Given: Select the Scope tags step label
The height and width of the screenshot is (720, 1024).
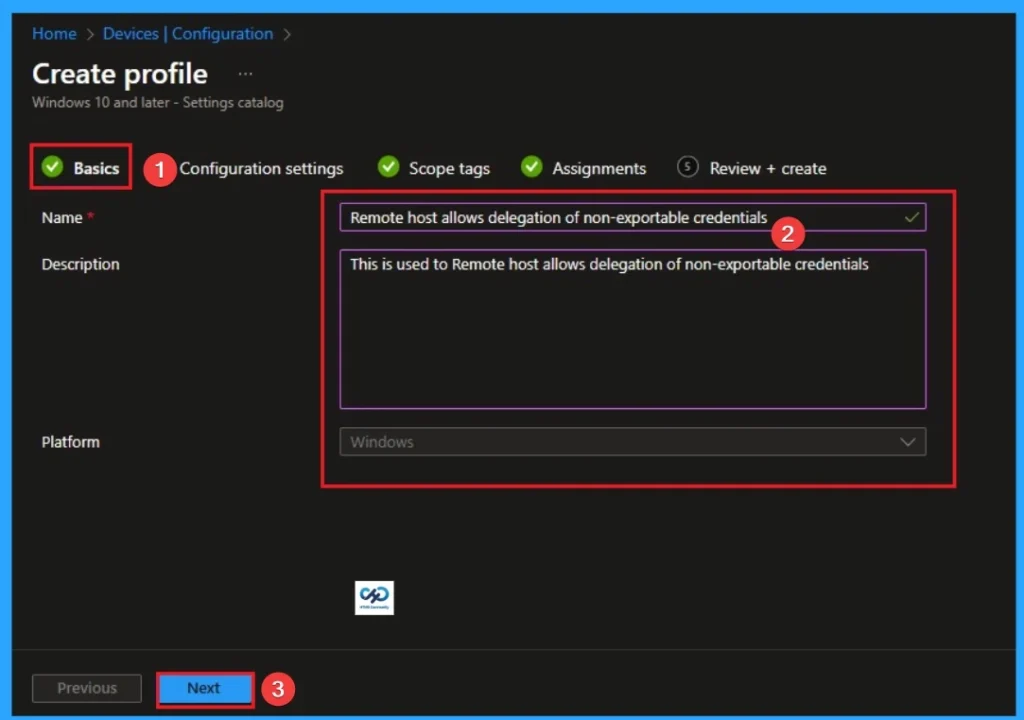Looking at the screenshot, I should pyautogui.click(x=448, y=168).
